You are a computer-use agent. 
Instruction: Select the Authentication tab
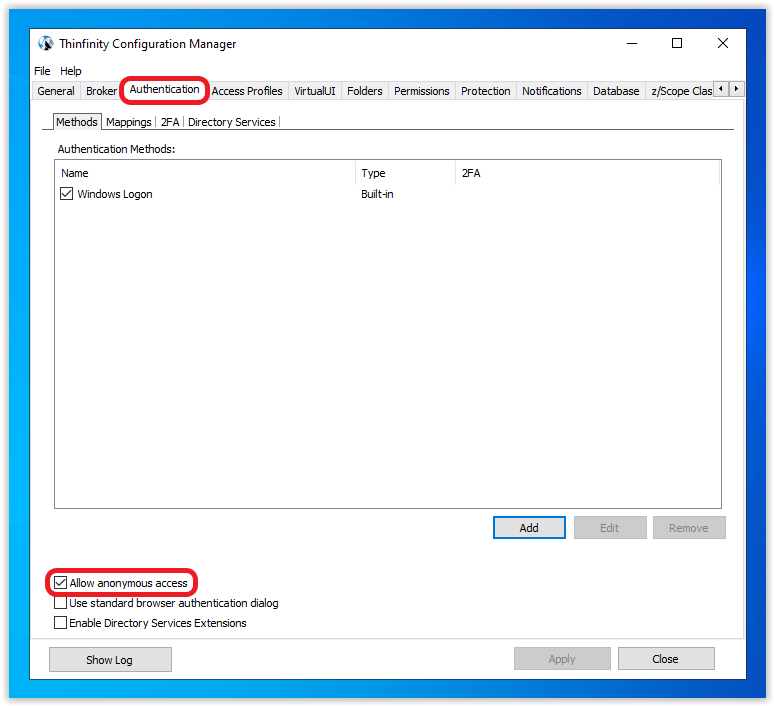pyautogui.click(x=164, y=89)
